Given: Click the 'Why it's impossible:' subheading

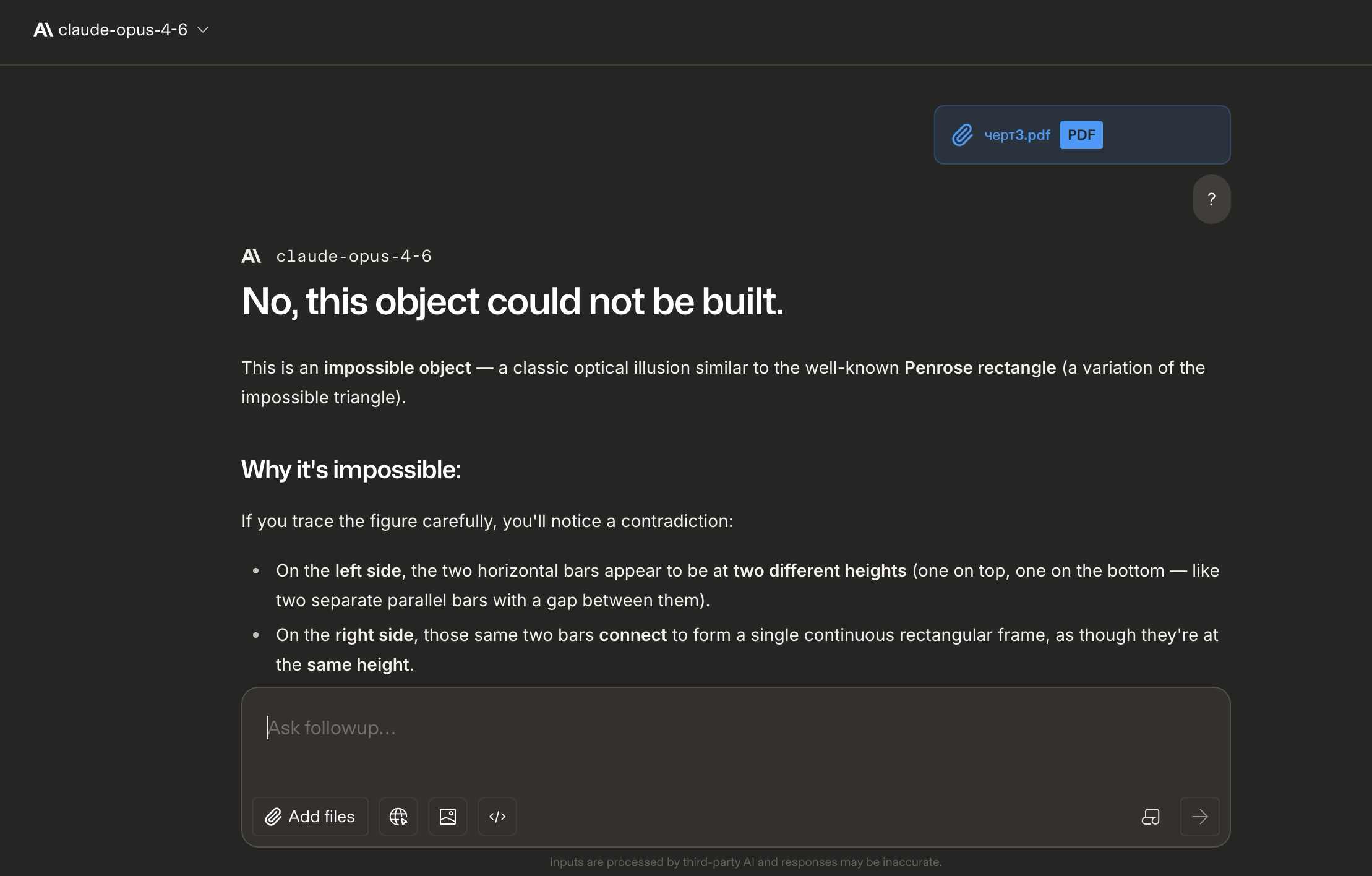Looking at the screenshot, I should pos(351,470).
